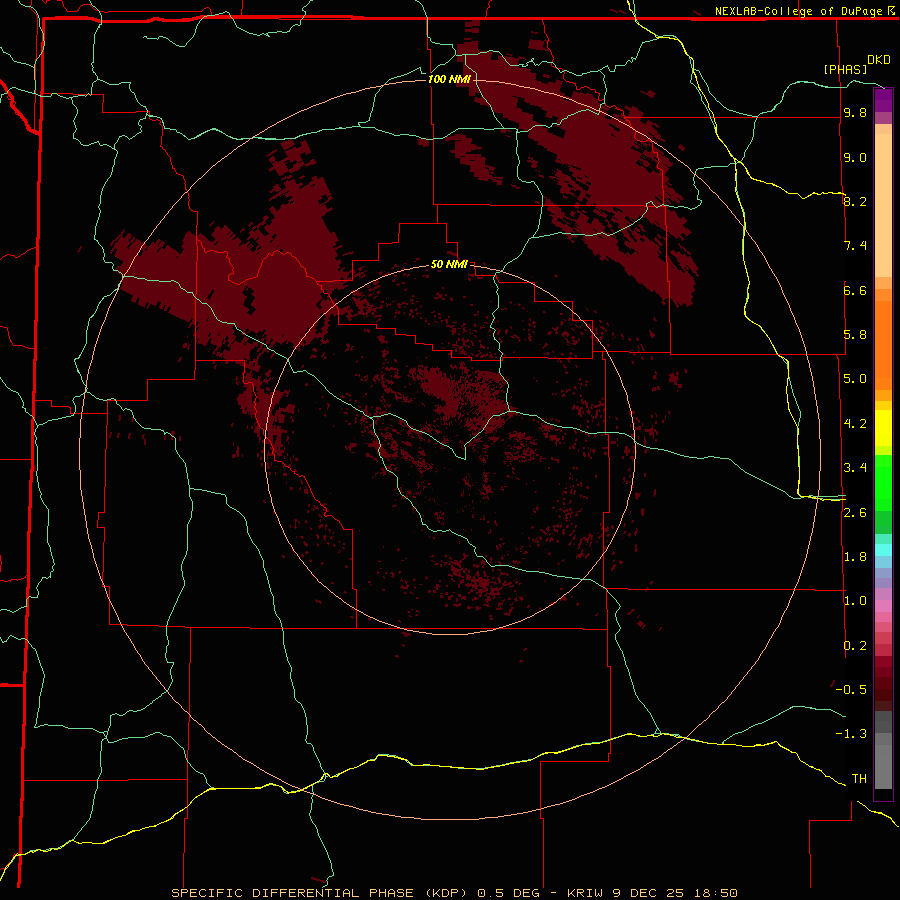Click the 100 NMI range ring label
The image size is (900, 900).
point(449,79)
